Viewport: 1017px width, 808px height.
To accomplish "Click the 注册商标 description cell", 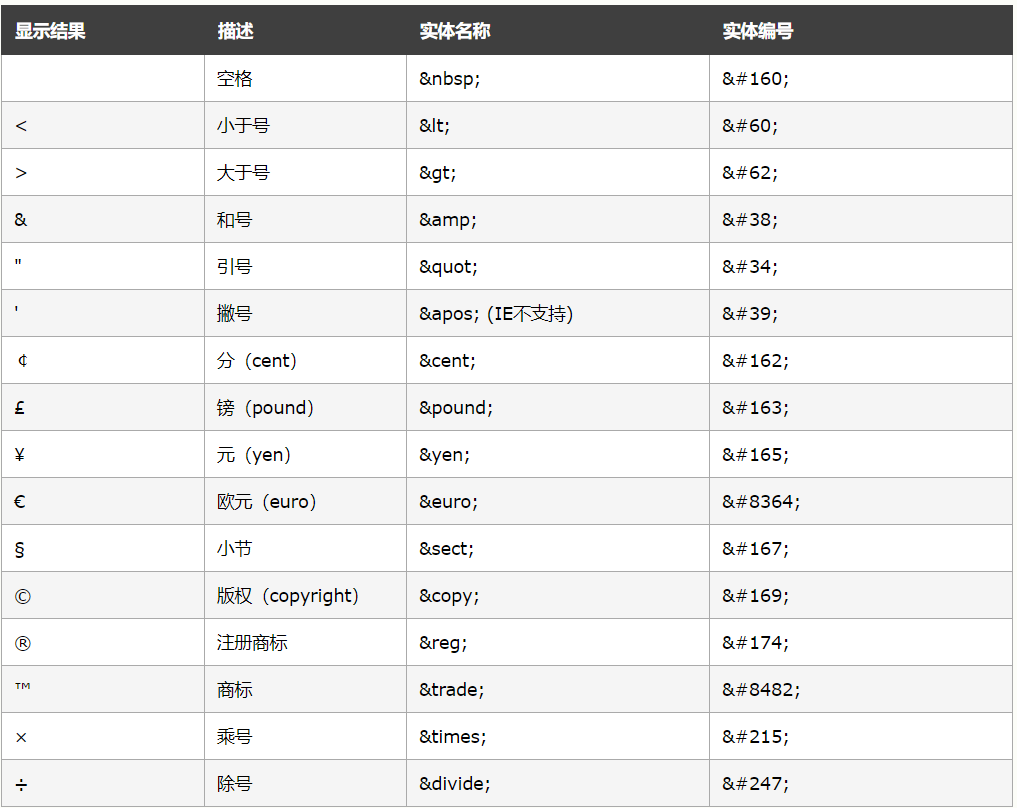I will point(252,643).
